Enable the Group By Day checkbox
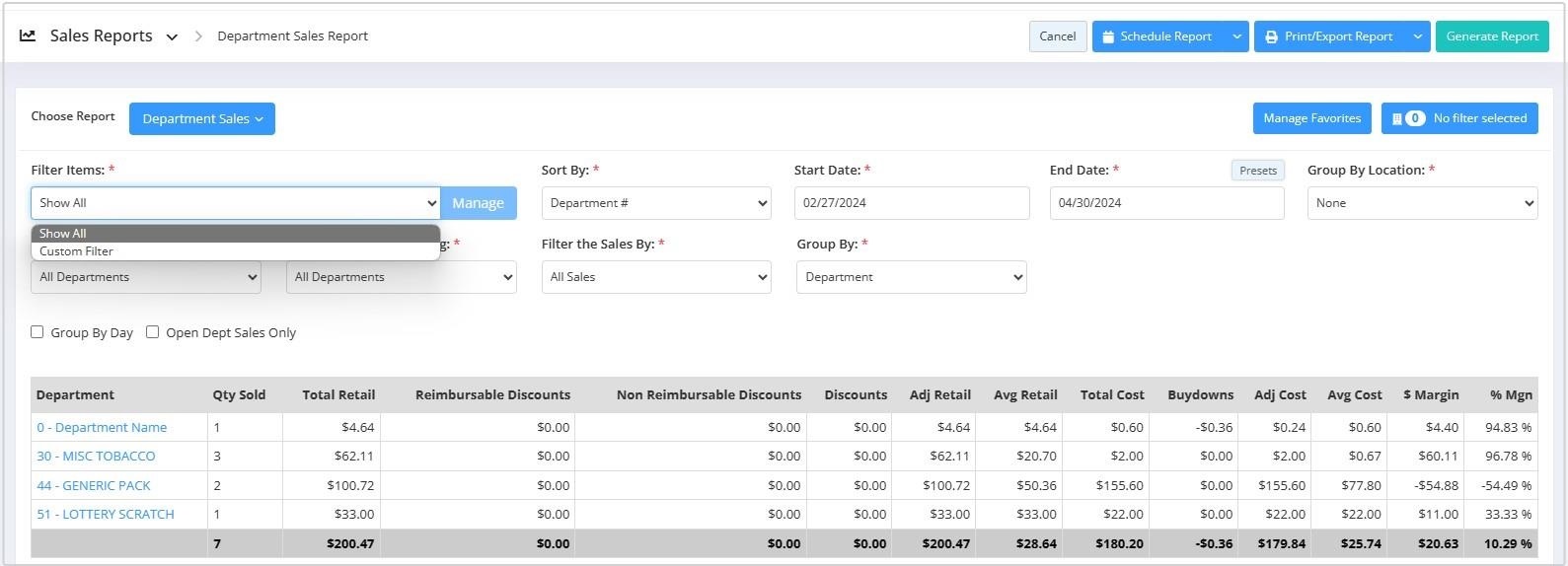This screenshot has width=1568, height=566. 37,332
